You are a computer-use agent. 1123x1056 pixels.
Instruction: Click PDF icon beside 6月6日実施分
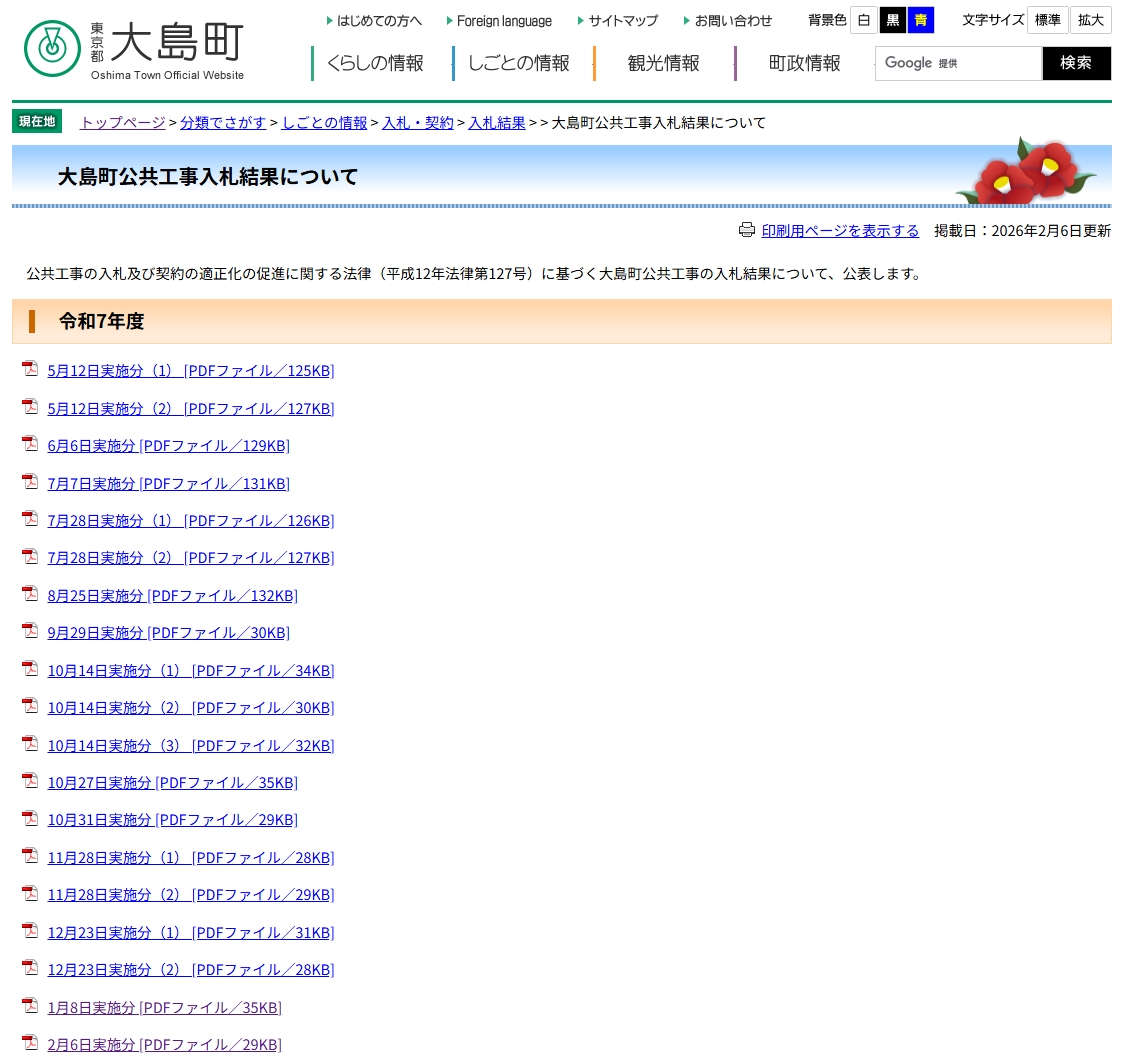(30, 445)
